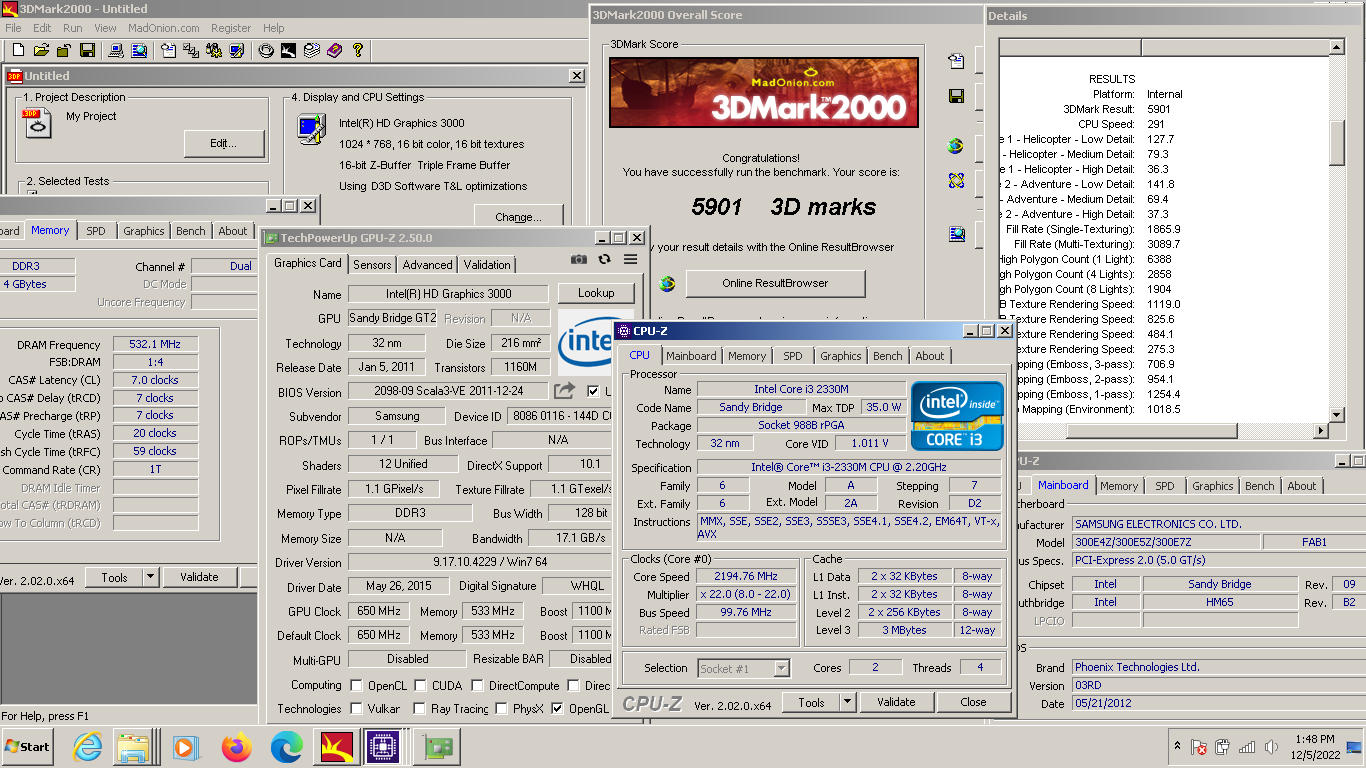Open the Run menu in 3DMark2000
Screen dimensions: 1366x768
pyautogui.click(x=73, y=28)
